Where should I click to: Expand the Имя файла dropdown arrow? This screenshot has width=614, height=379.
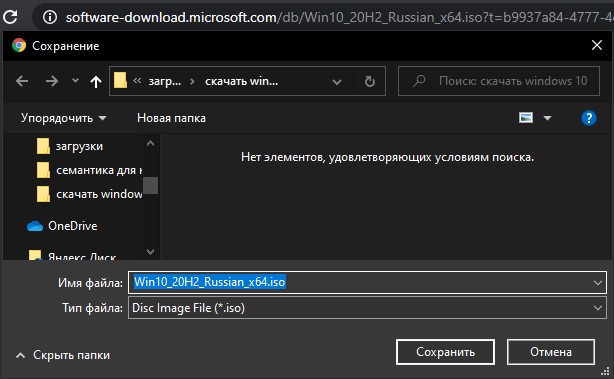click(598, 282)
